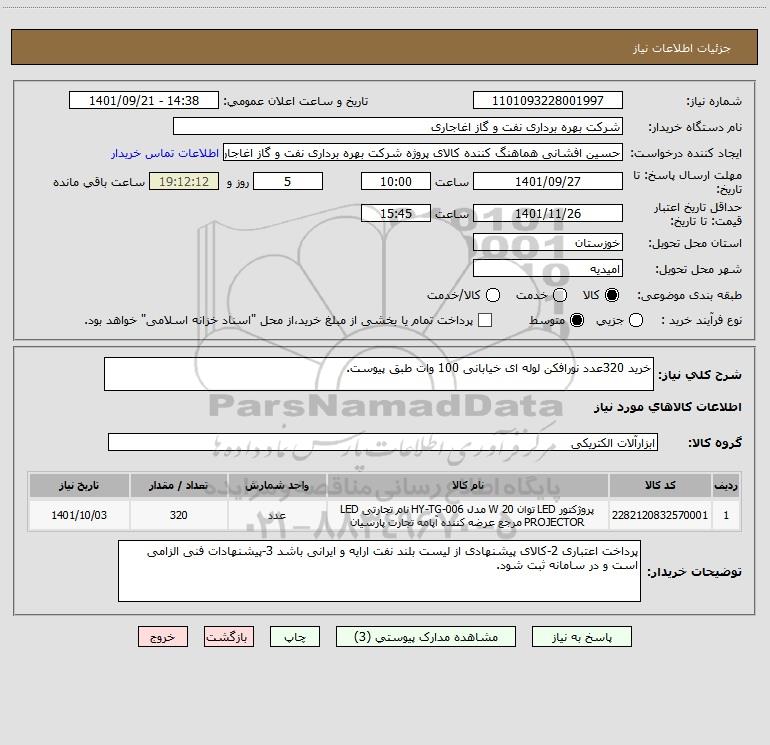Click the unit cell عدد
Image resolution: width=770 pixels, height=745 pixels.
coord(277,515)
